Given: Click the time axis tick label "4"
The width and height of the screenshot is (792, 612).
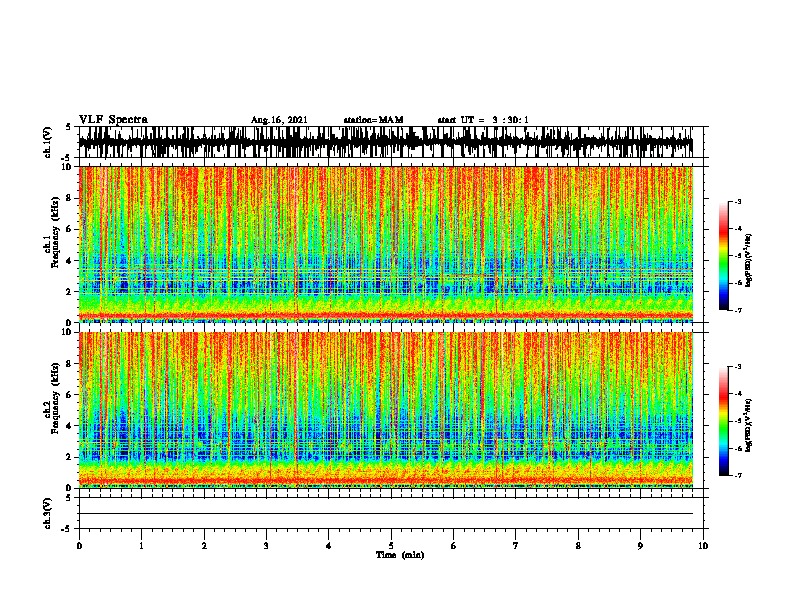Looking at the screenshot, I should pyautogui.click(x=329, y=546).
